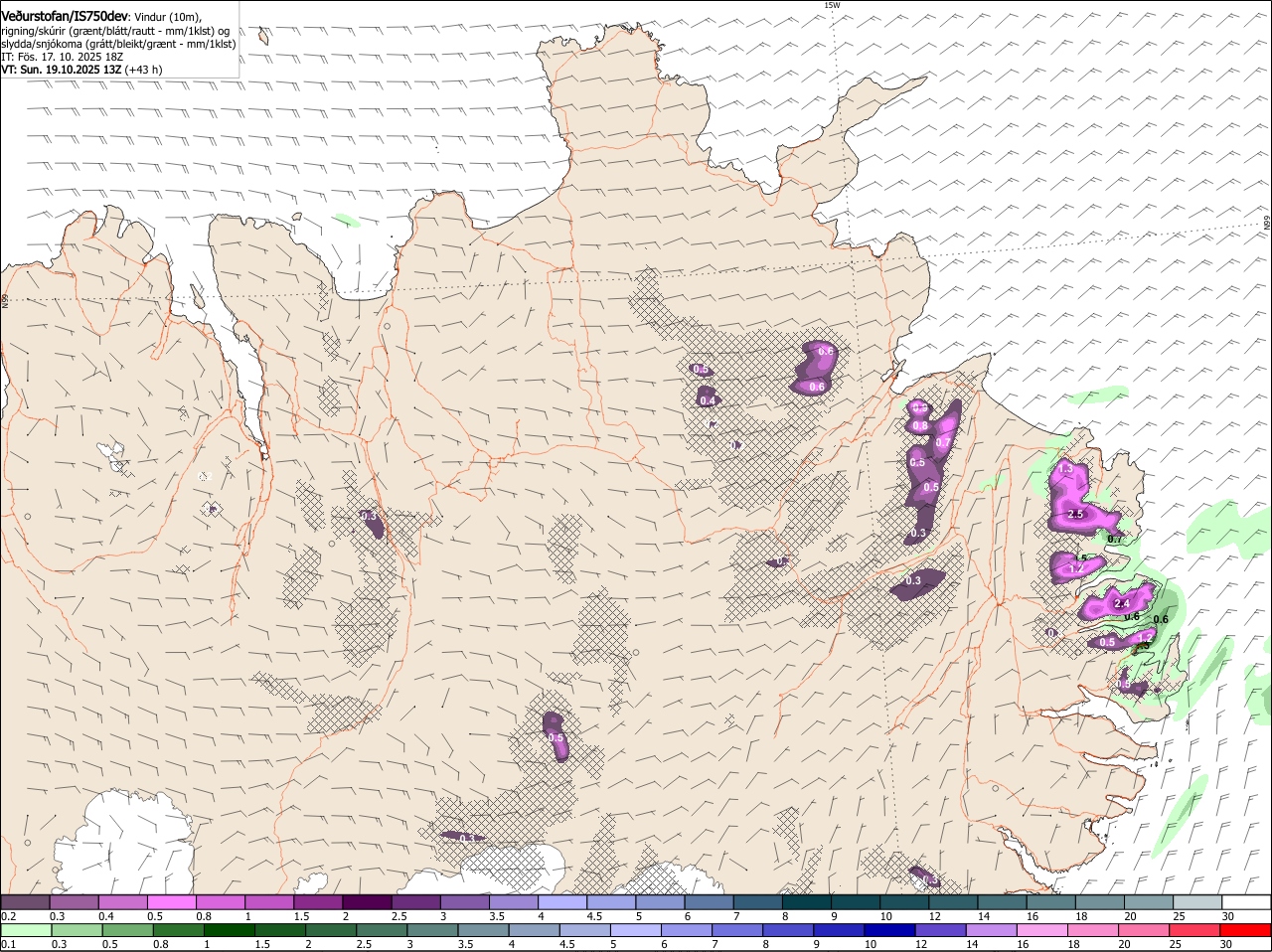Click the '0.2' label on the snow legend

click(x=8, y=916)
